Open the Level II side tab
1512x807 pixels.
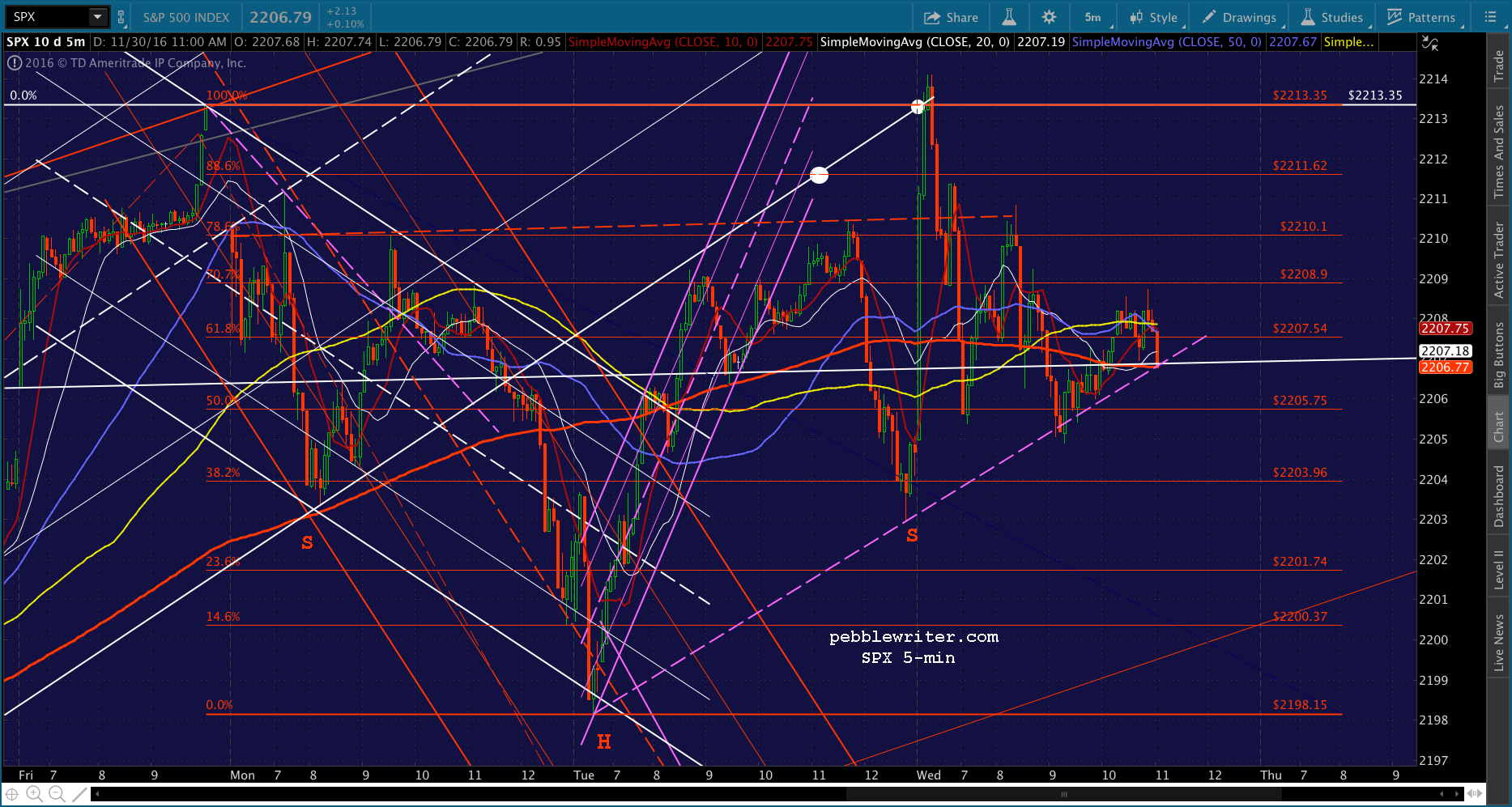click(1499, 568)
